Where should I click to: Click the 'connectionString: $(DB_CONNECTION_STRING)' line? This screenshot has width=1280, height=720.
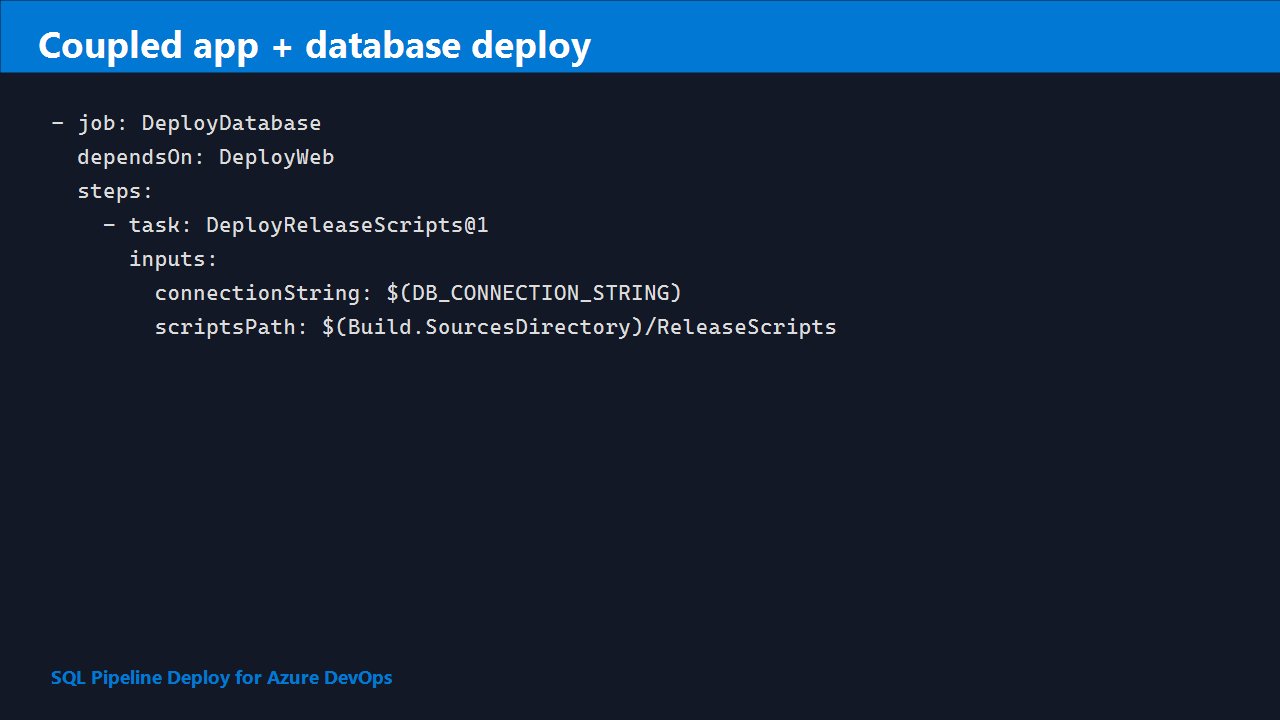coord(418,294)
